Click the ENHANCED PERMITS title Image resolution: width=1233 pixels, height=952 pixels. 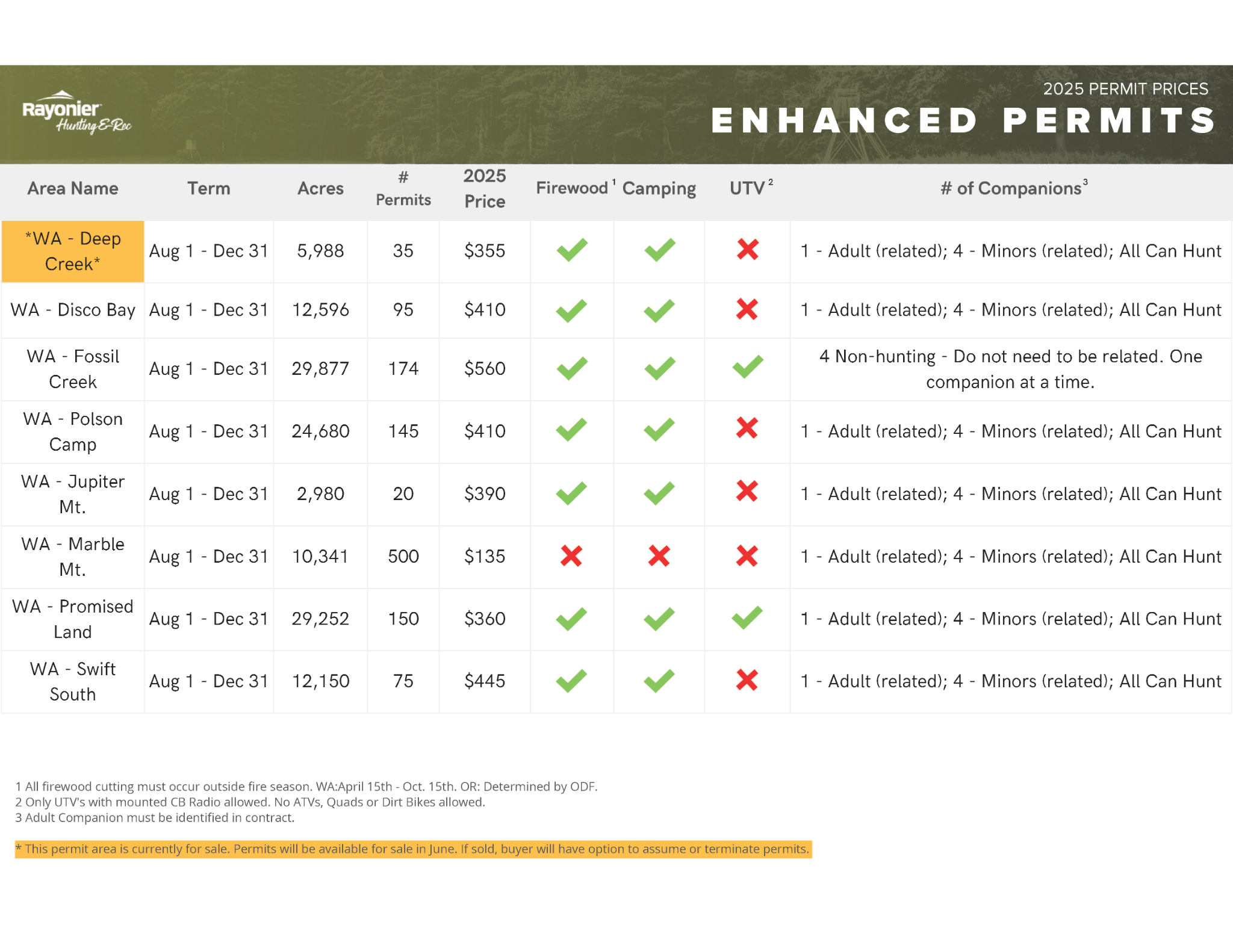[x=963, y=120]
